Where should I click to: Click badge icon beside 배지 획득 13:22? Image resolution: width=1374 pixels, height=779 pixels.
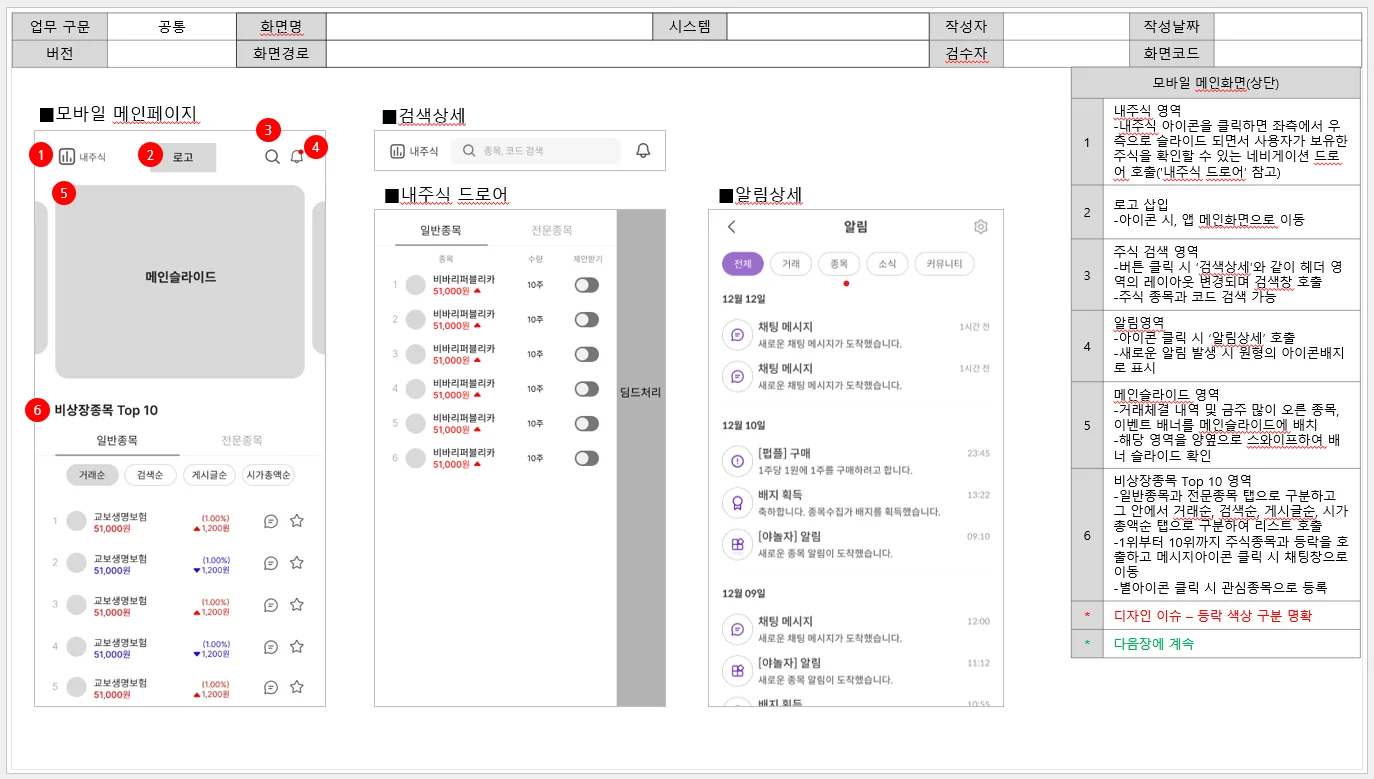click(737, 503)
